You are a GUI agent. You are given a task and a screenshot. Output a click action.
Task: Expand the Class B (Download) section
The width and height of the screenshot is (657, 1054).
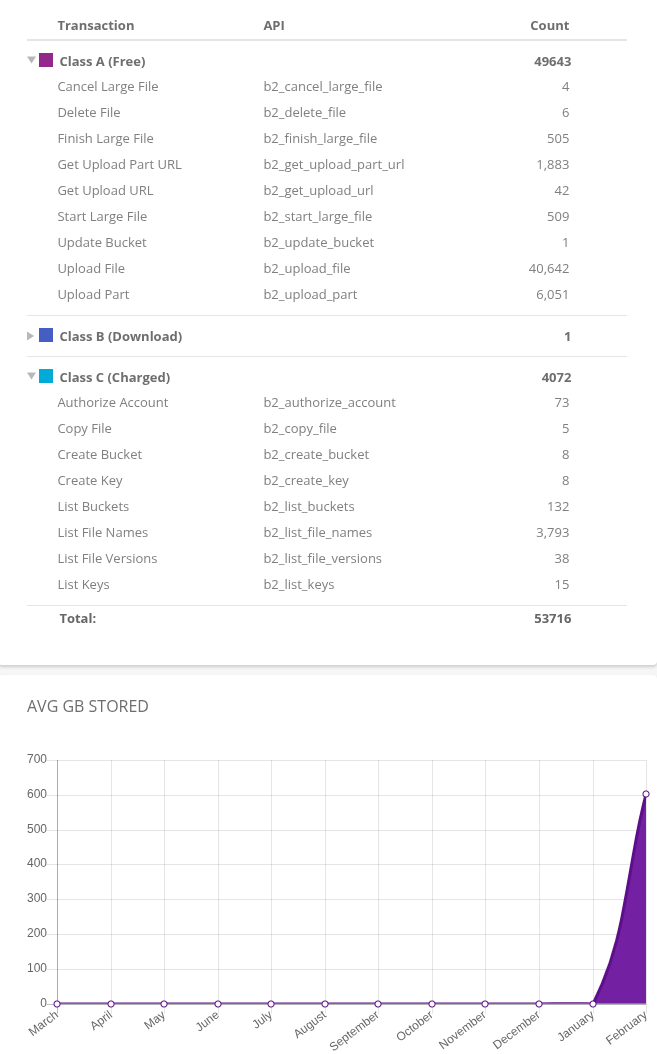(x=31, y=336)
